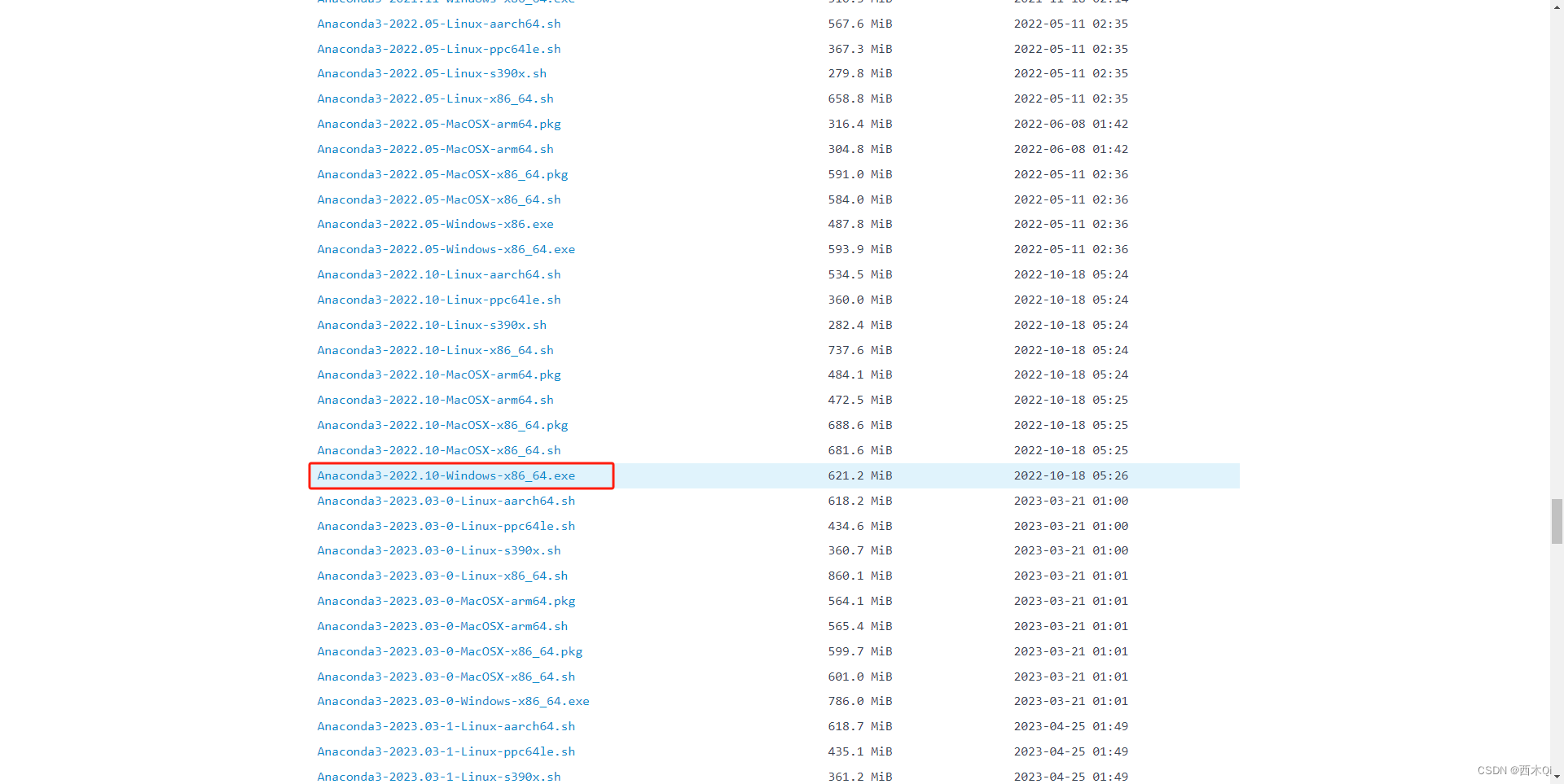
Task: Click Anaconda3-2023.03-1-Linux-aarch64.sh link
Action: tap(446, 726)
